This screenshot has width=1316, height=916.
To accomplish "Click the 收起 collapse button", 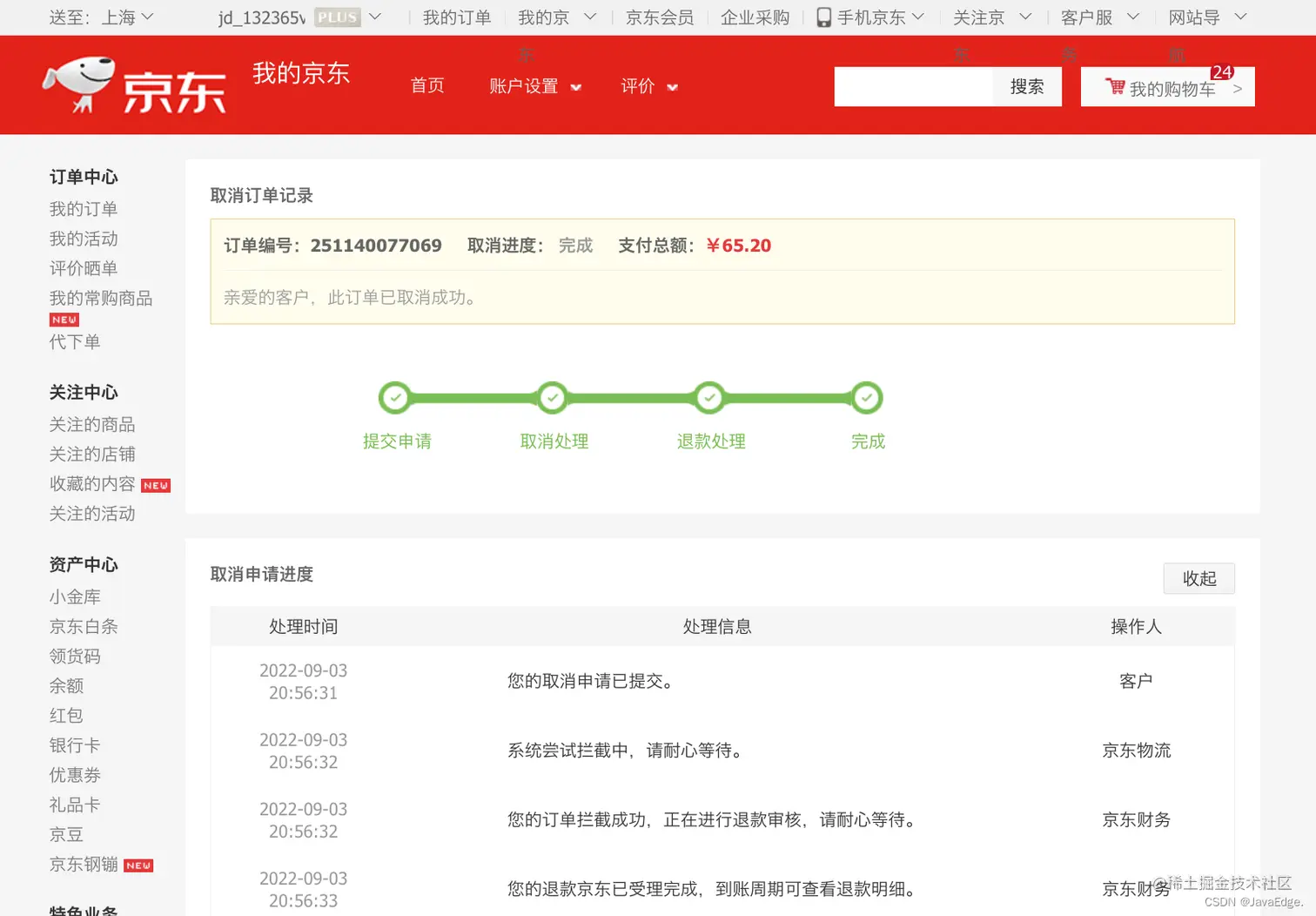I will 1199,578.
